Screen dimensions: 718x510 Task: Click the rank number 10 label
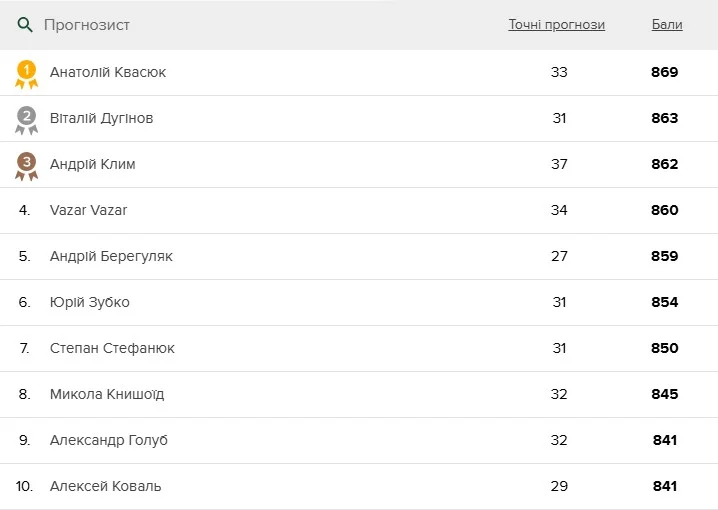click(25, 487)
